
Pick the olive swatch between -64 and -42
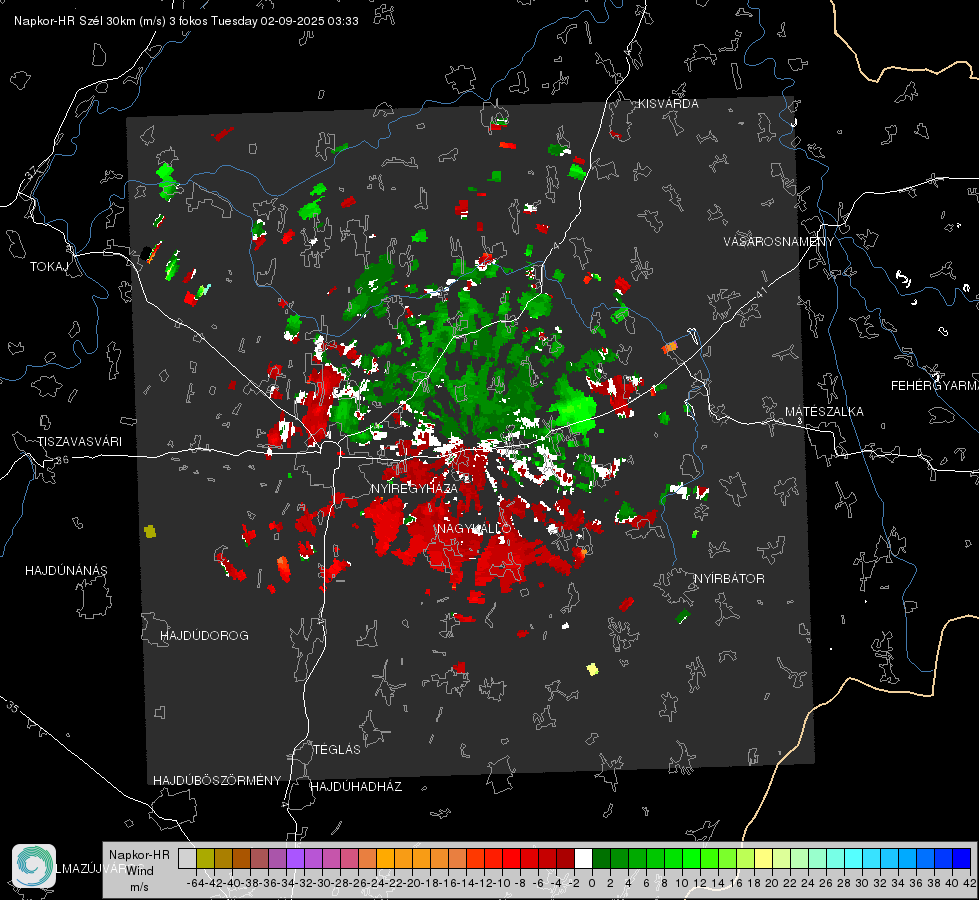205,858
